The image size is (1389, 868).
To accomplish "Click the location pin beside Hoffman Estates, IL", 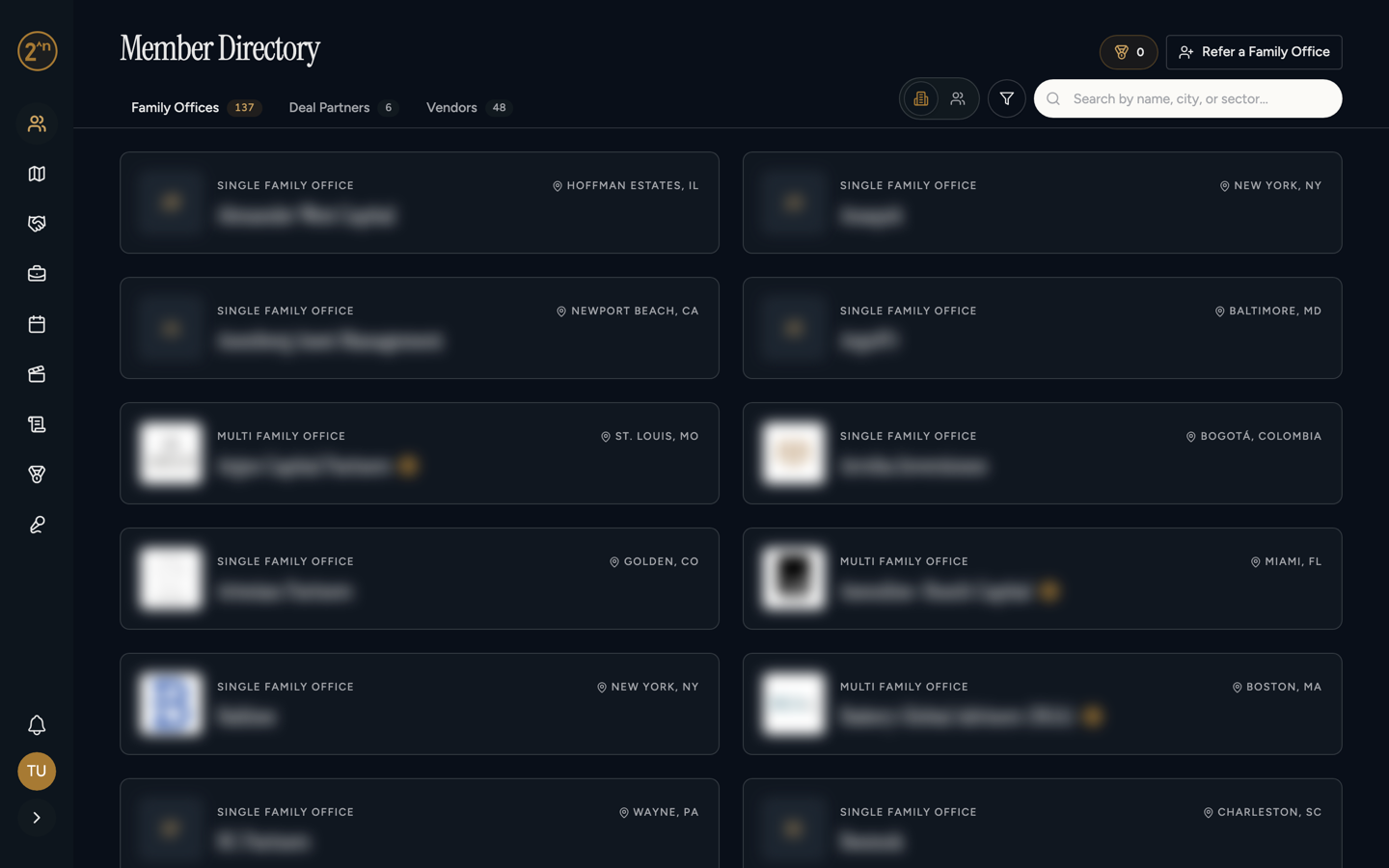I will point(557,186).
